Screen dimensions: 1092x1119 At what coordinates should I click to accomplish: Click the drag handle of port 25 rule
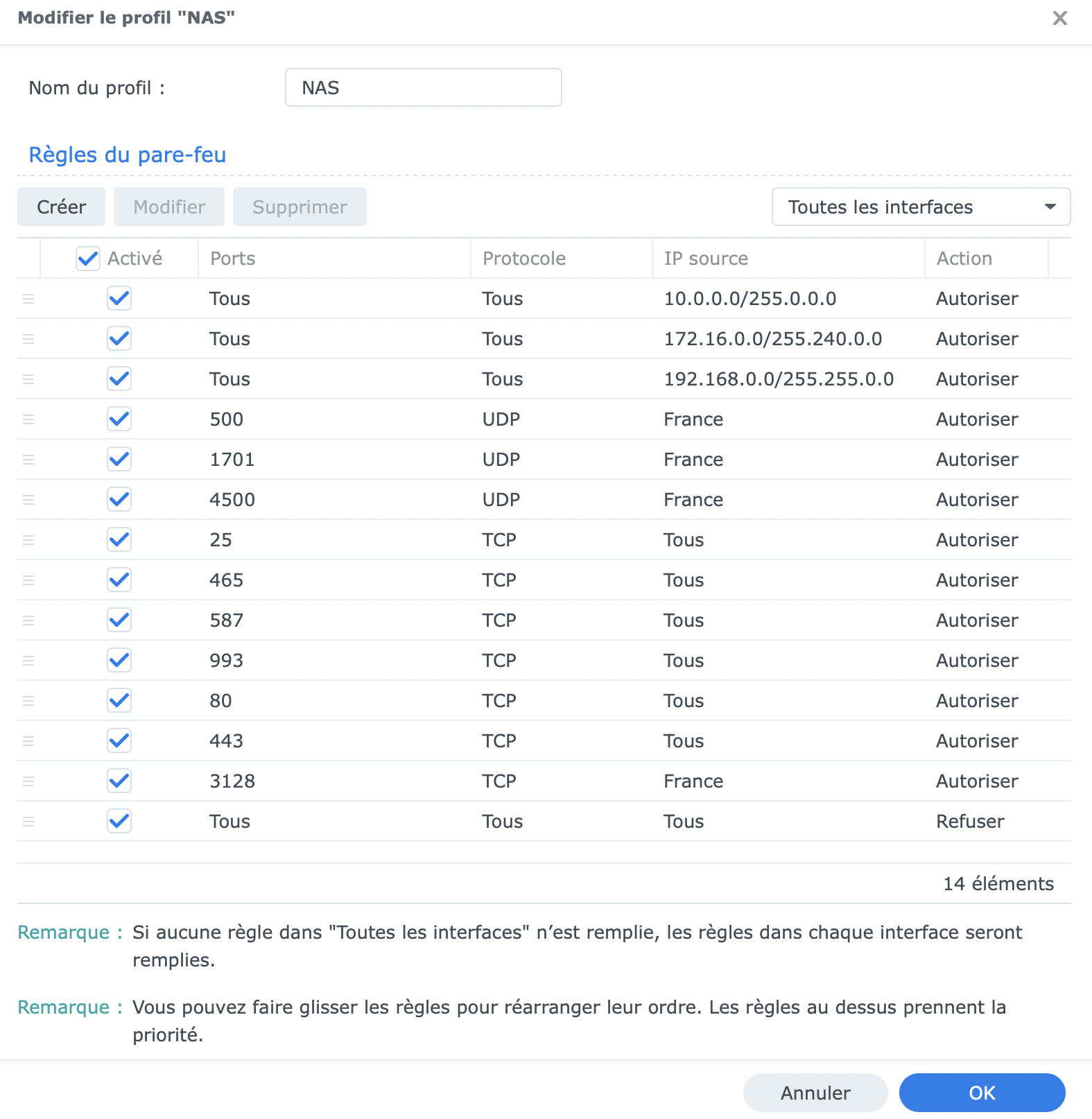coord(28,540)
